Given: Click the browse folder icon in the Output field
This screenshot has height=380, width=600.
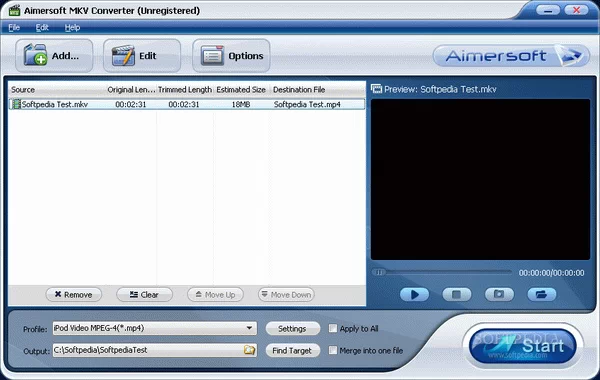Looking at the screenshot, I should point(249,350).
